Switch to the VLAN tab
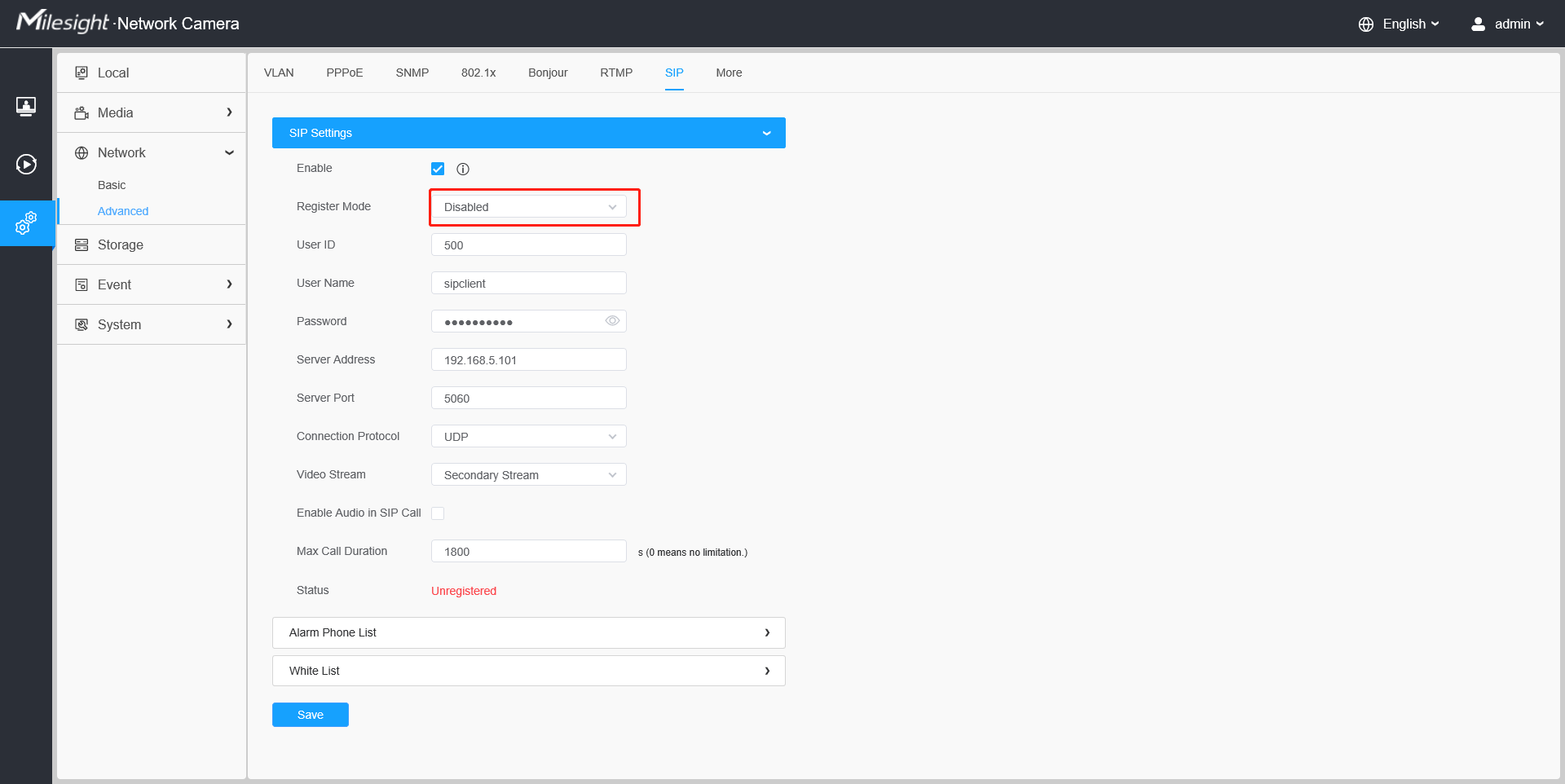 tap(279, 73)
